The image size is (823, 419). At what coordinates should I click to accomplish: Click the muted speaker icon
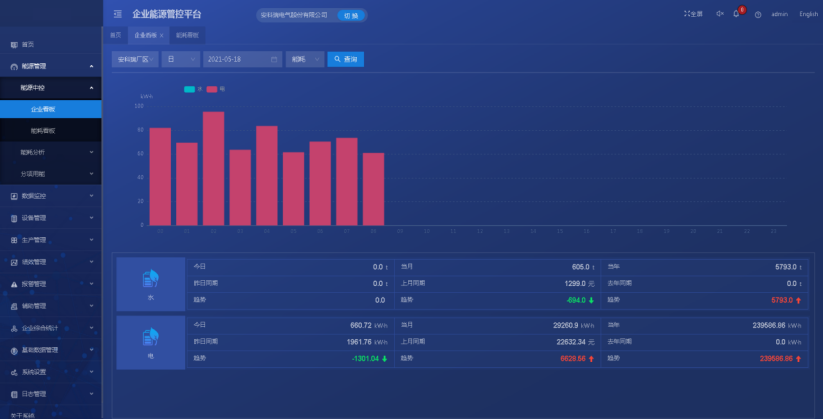click(x=719, y=14)
